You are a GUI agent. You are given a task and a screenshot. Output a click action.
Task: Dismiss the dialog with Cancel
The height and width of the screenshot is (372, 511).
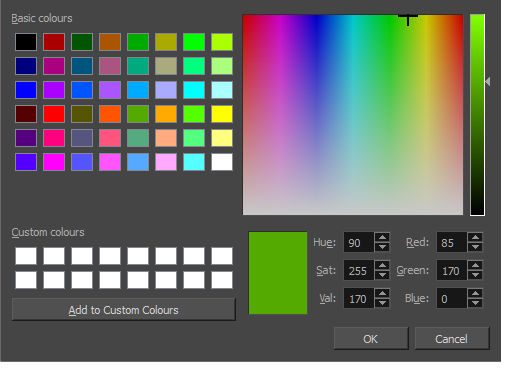coord(452,339)
